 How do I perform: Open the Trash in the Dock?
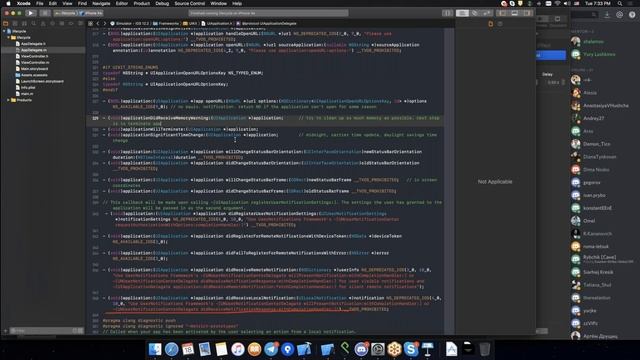484,349
